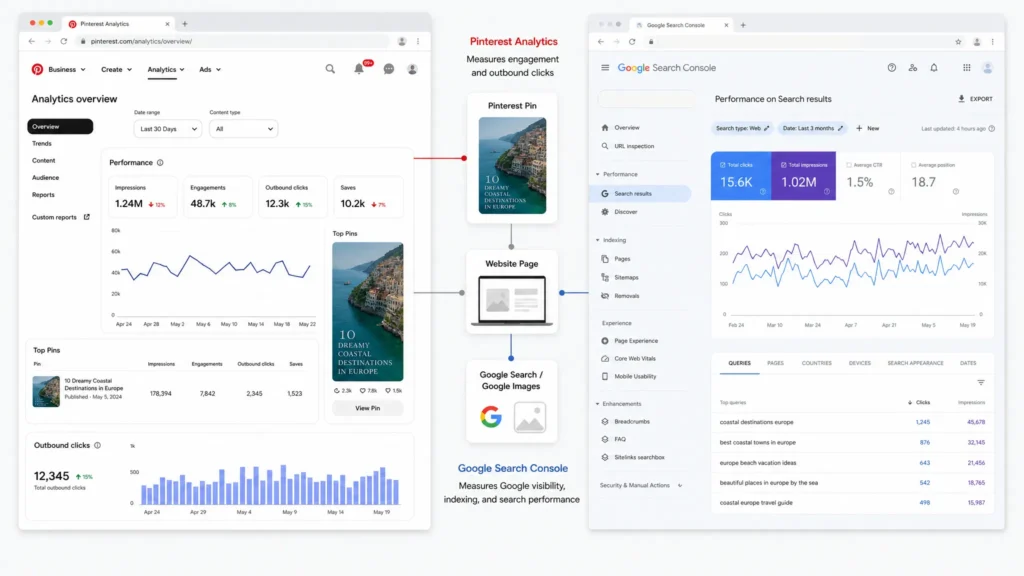Bookmark page with star icon

point(958,42)
